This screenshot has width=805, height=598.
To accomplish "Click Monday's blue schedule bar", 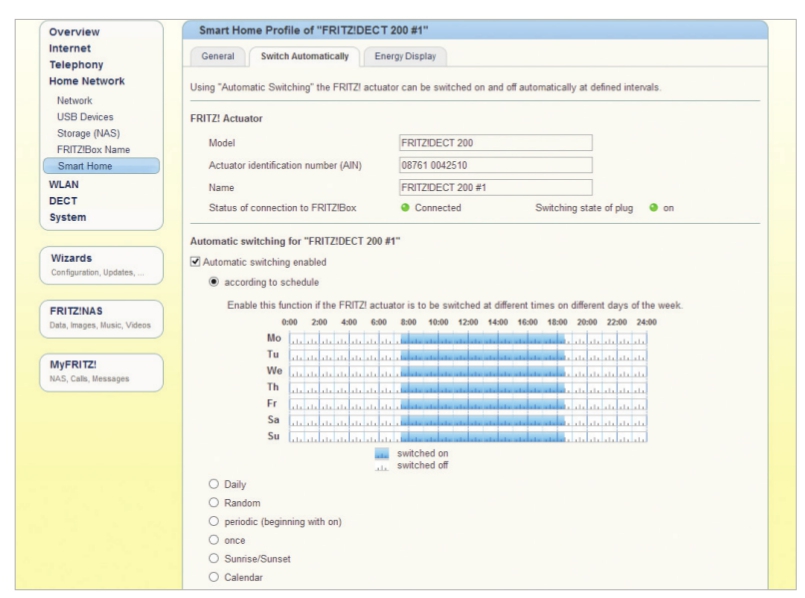I will (483, 339).
